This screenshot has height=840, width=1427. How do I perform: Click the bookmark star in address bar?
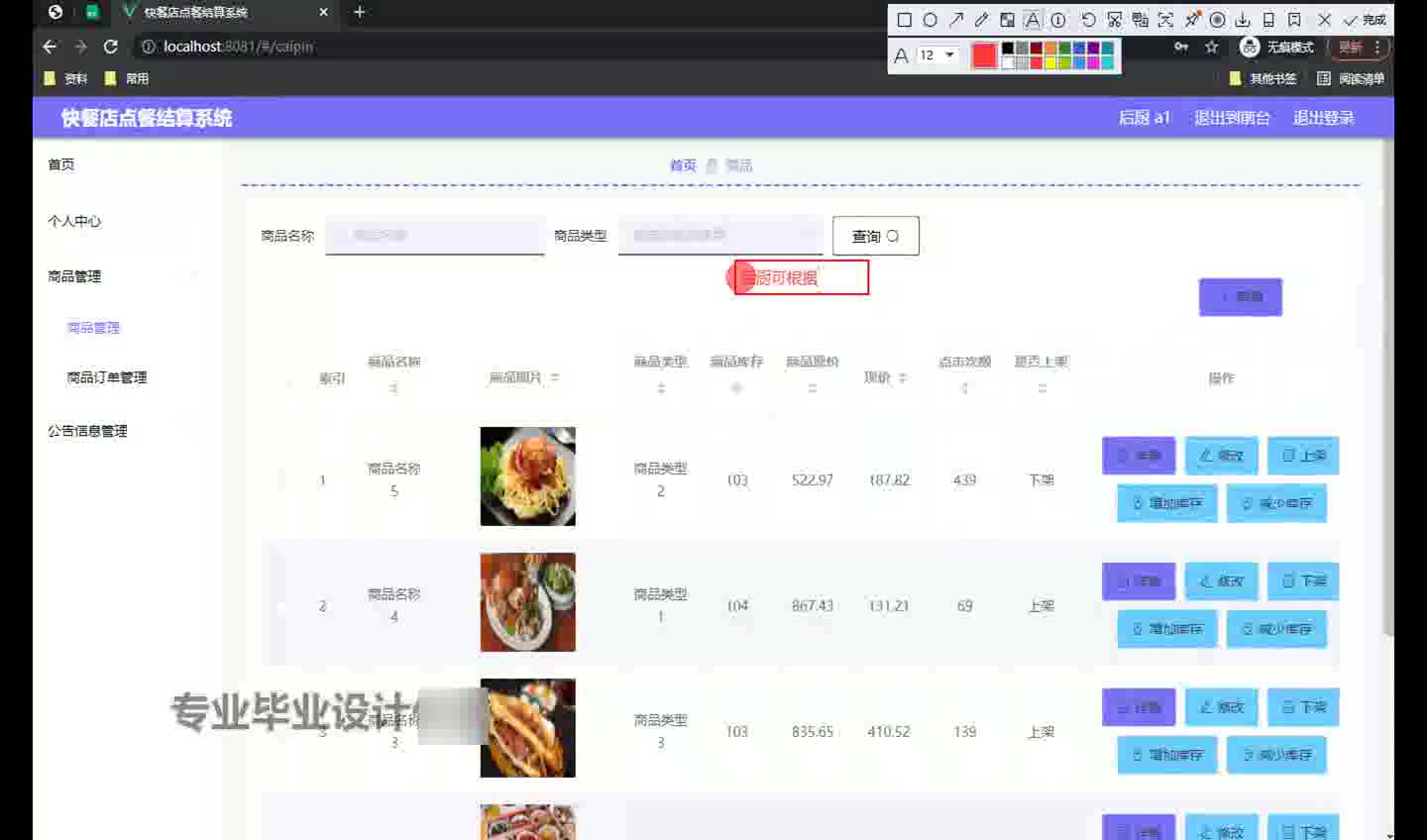1211,47
